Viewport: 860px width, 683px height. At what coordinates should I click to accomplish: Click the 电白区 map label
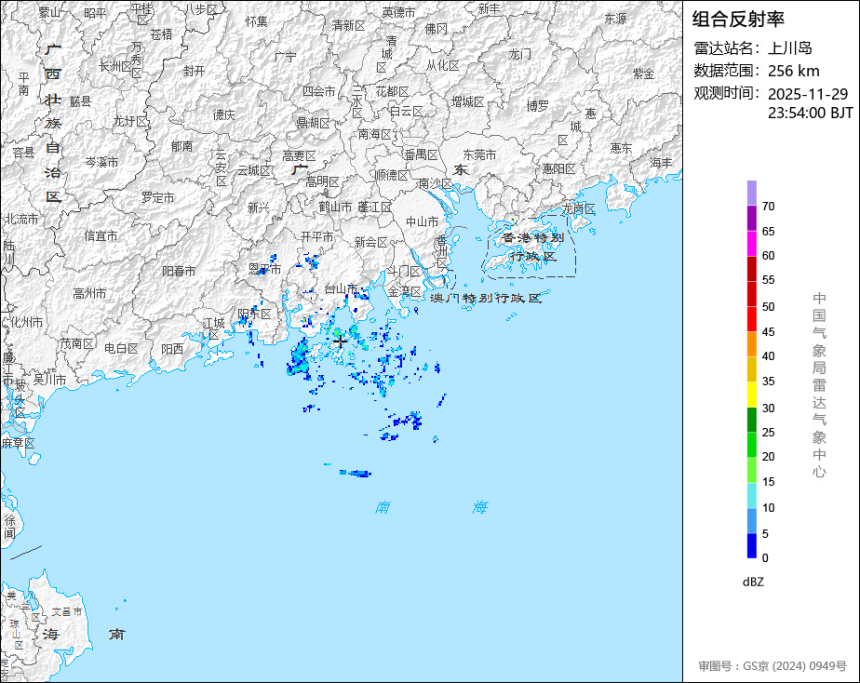pyautogui.click(x=121, y=348)
